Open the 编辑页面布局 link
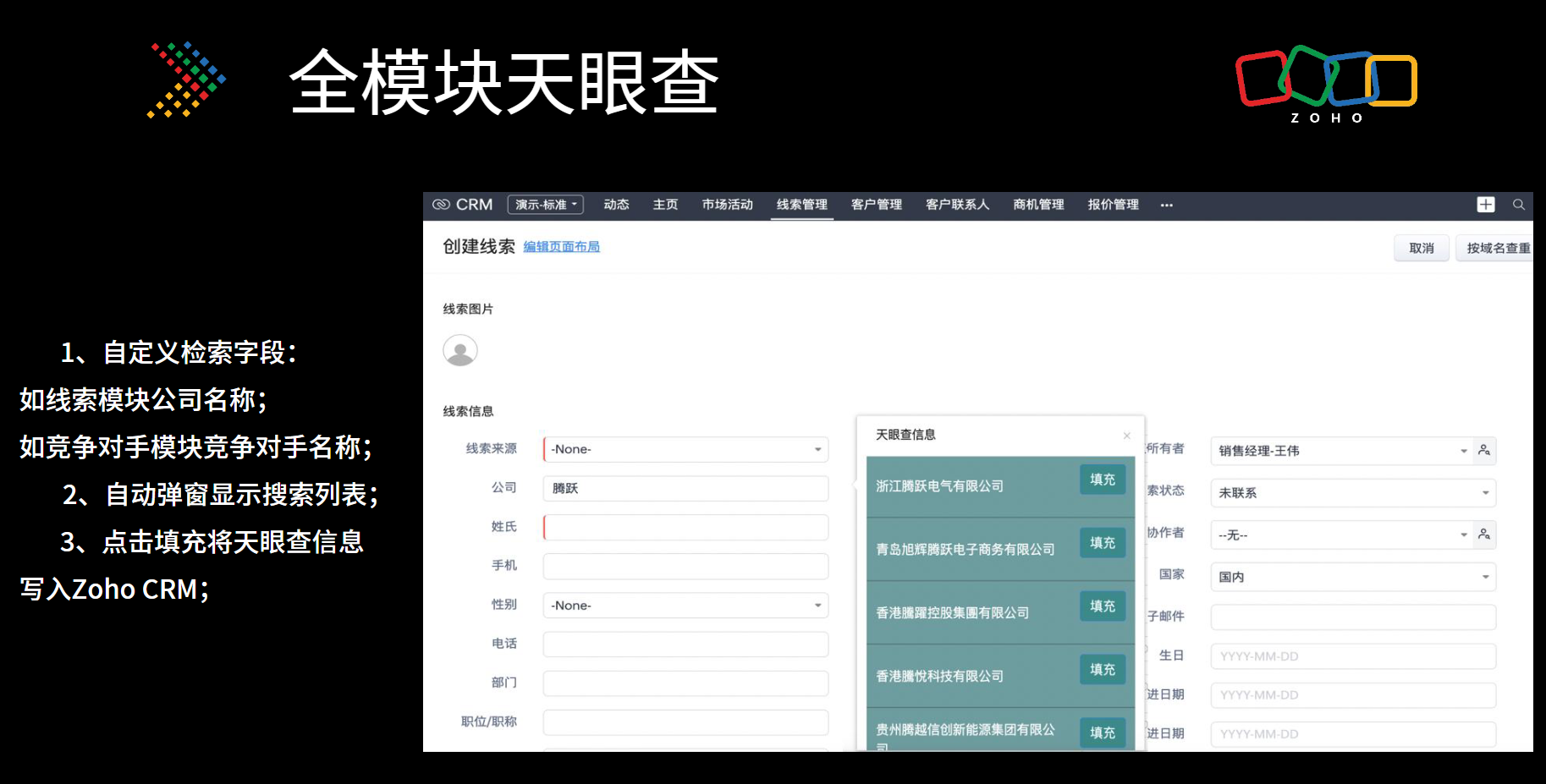 (x=561, y=247)
